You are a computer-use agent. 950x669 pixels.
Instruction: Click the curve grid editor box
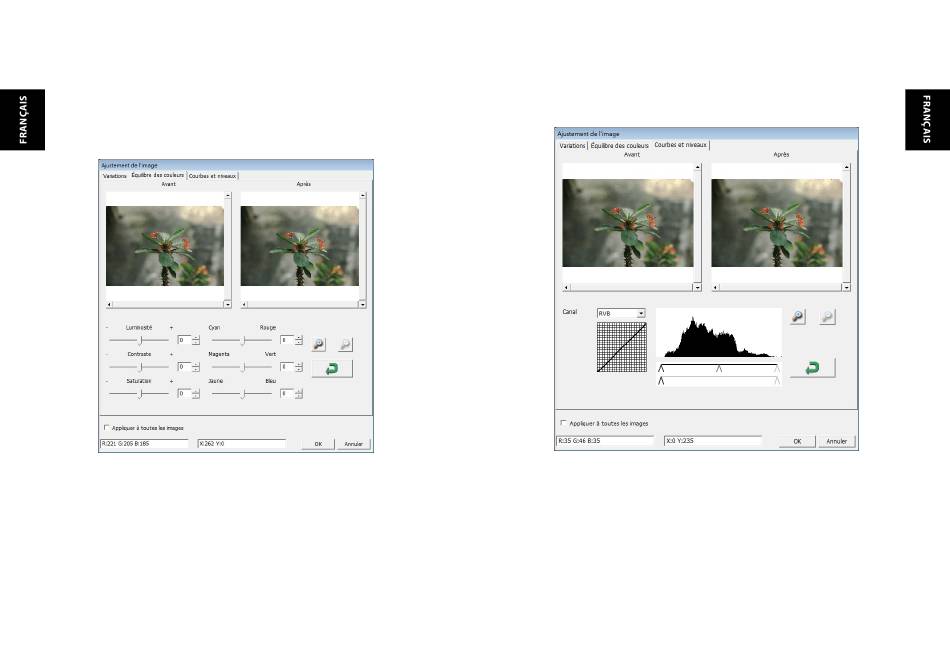click(x=622, y=347)
